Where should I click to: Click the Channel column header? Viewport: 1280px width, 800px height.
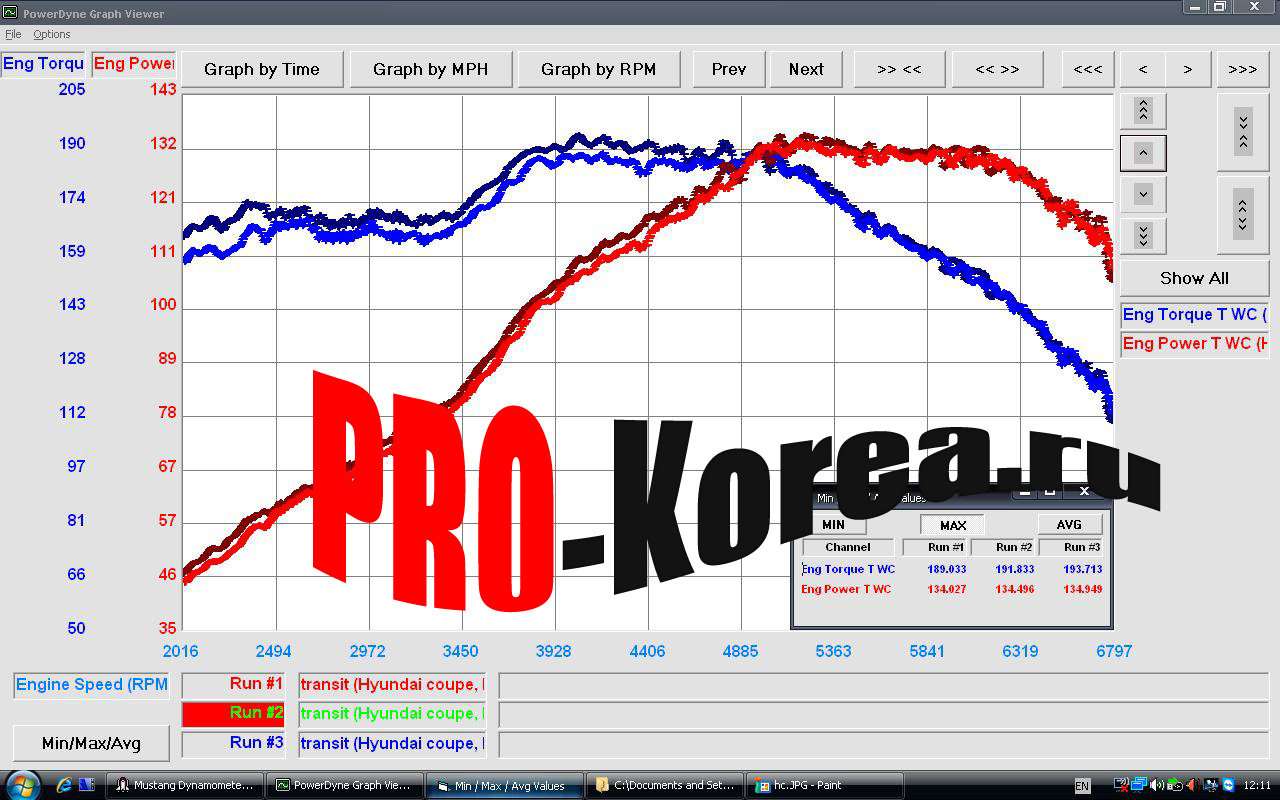(x=848, y=547)
